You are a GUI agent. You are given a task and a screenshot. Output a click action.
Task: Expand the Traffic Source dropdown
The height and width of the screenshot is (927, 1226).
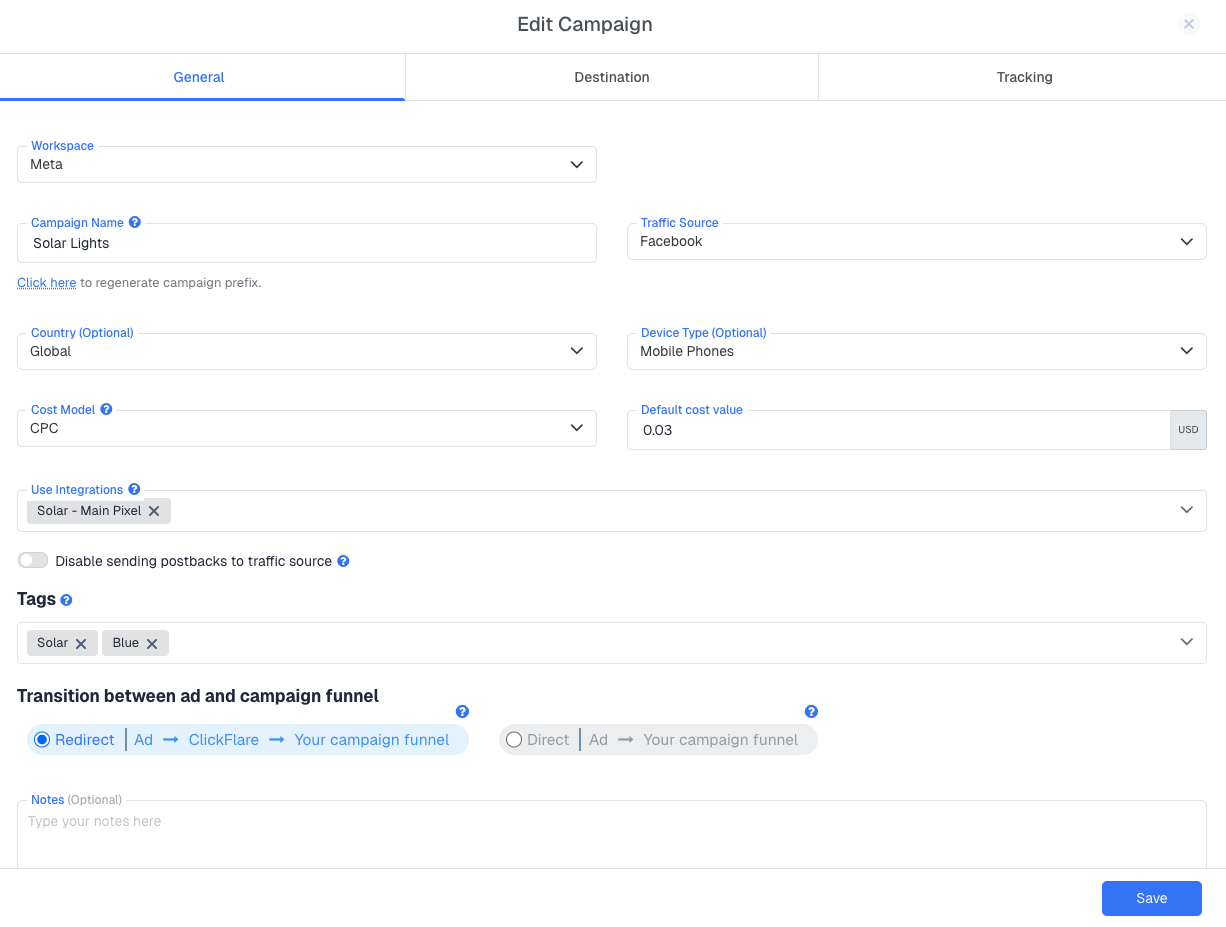point(916,242)
